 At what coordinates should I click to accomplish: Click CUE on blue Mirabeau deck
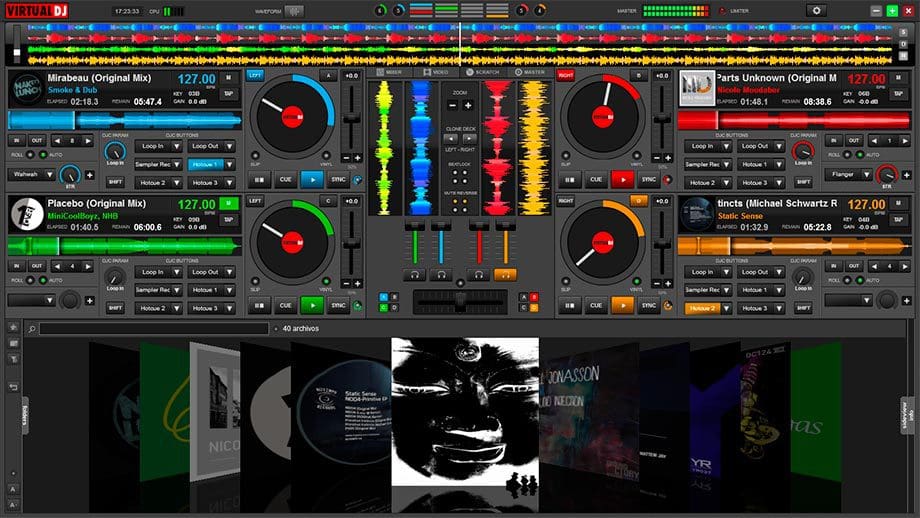tap(285, 180)
